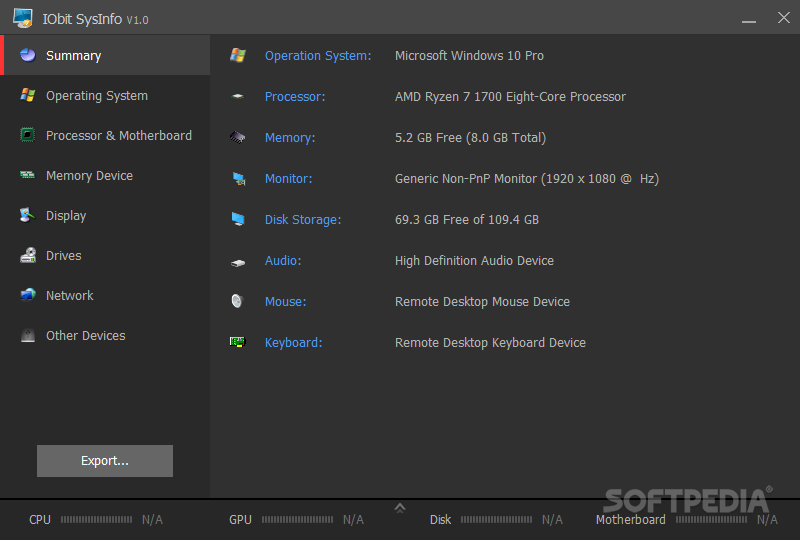Click the Memory Device RAM stick icon
800x540 pixels.
pos(28,175)
